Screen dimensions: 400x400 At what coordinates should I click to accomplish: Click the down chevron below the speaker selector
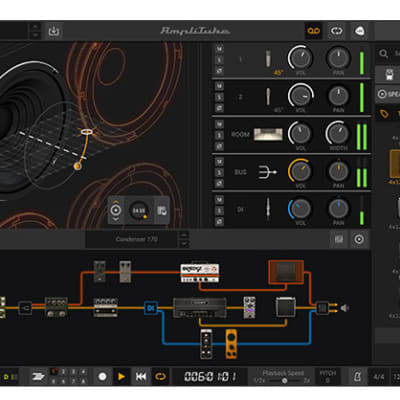(x=116, y=219)
